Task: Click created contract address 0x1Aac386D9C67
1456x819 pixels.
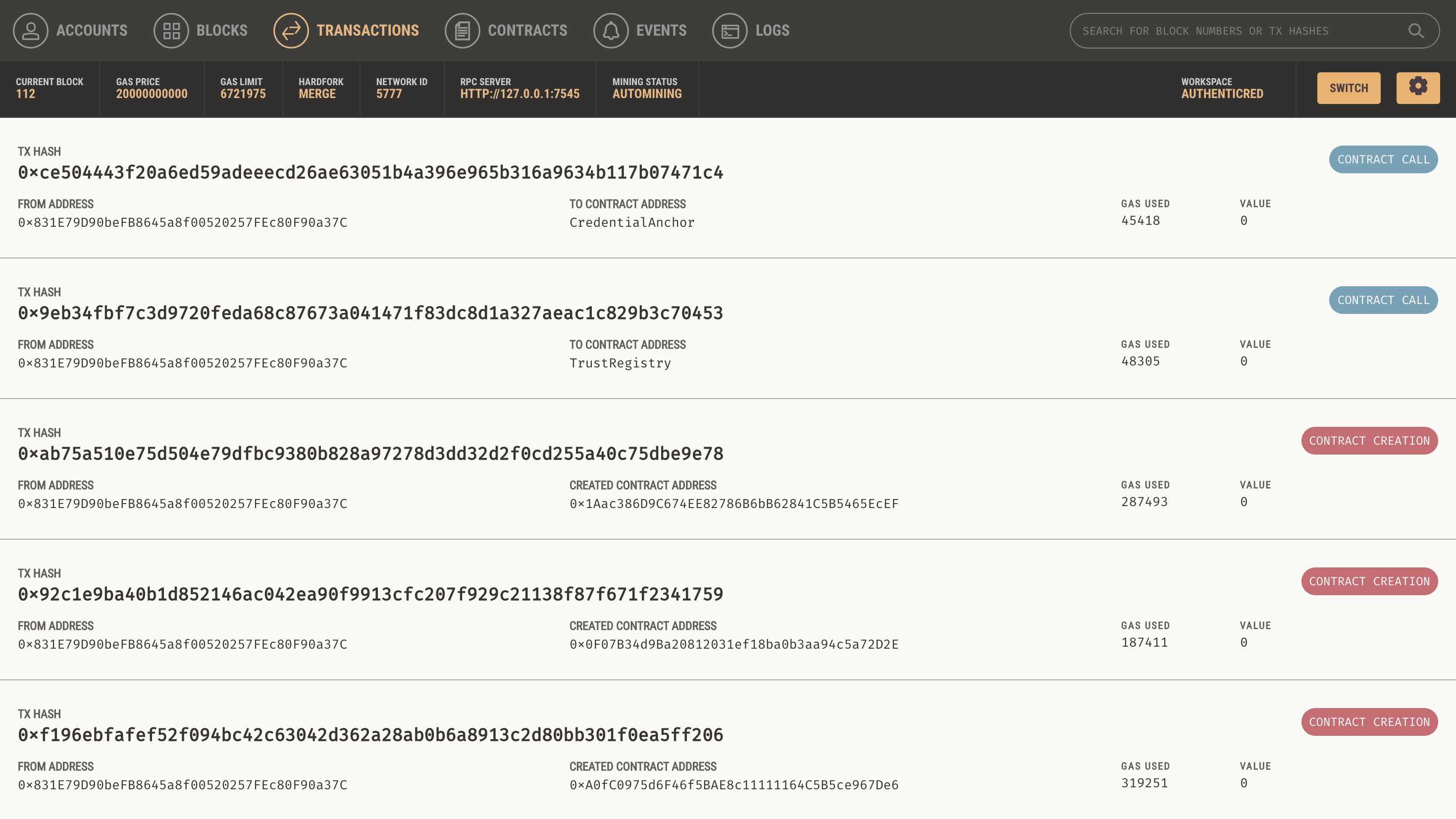Action: click(x=733, y=504)
